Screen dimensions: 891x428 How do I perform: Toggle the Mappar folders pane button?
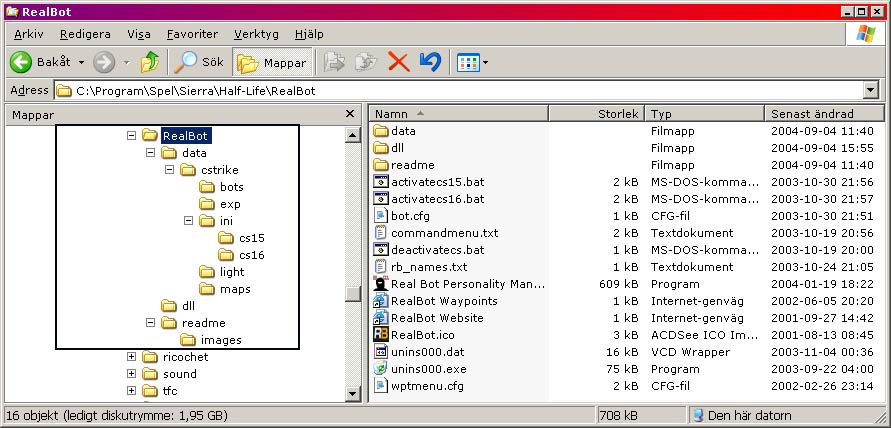273,63
